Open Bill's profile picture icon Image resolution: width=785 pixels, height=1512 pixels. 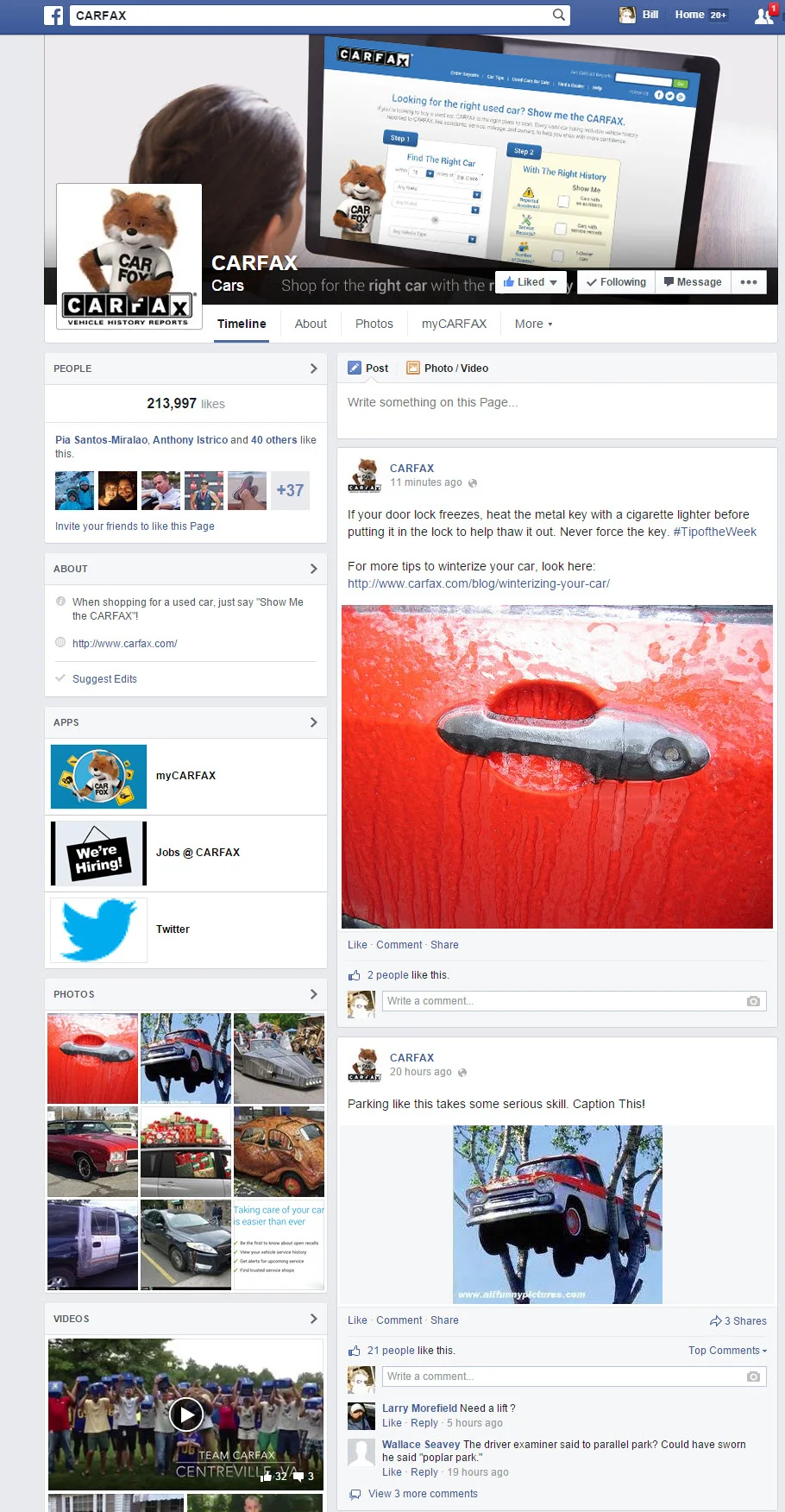[627, 15]
